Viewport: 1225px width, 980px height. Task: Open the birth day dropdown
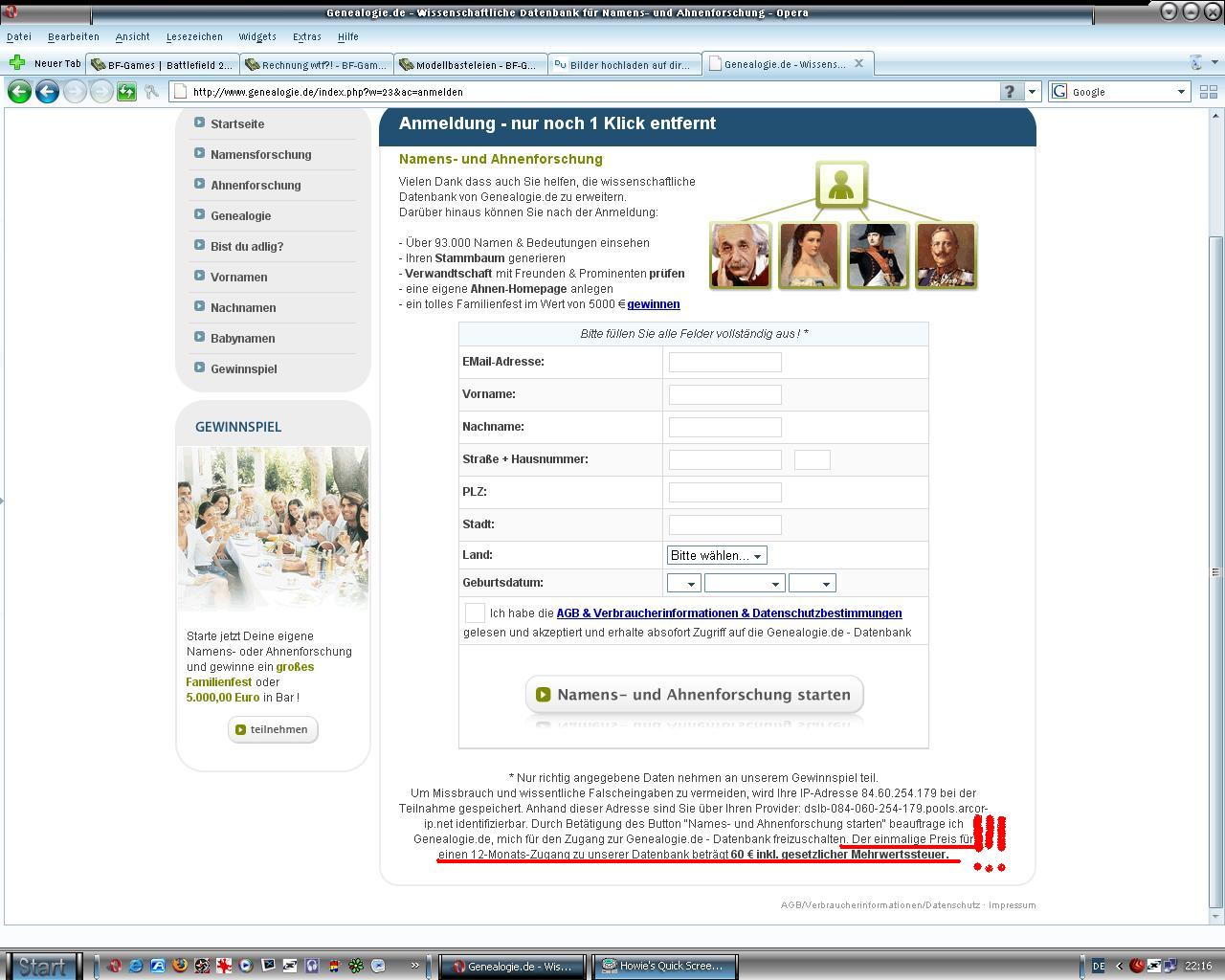pos(684,583)
